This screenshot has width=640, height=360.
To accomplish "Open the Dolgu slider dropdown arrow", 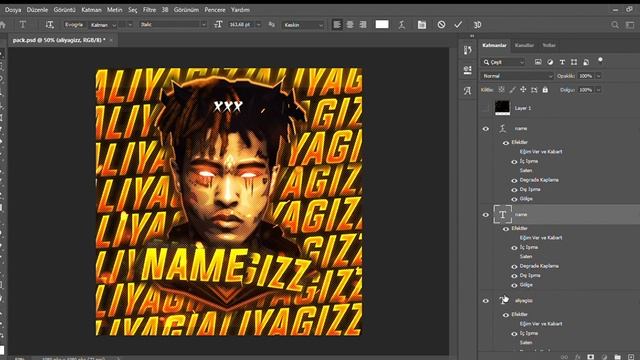I will (598, 90).
